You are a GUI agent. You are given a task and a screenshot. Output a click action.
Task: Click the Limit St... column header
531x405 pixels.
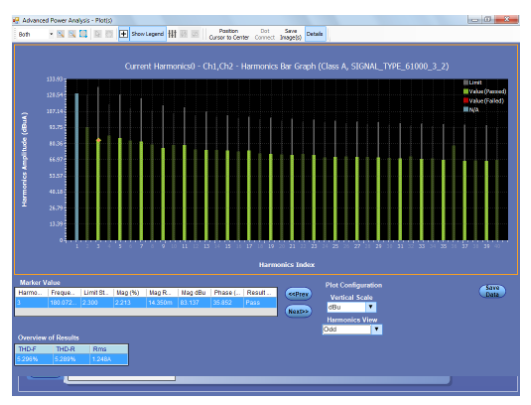[97, 293]
